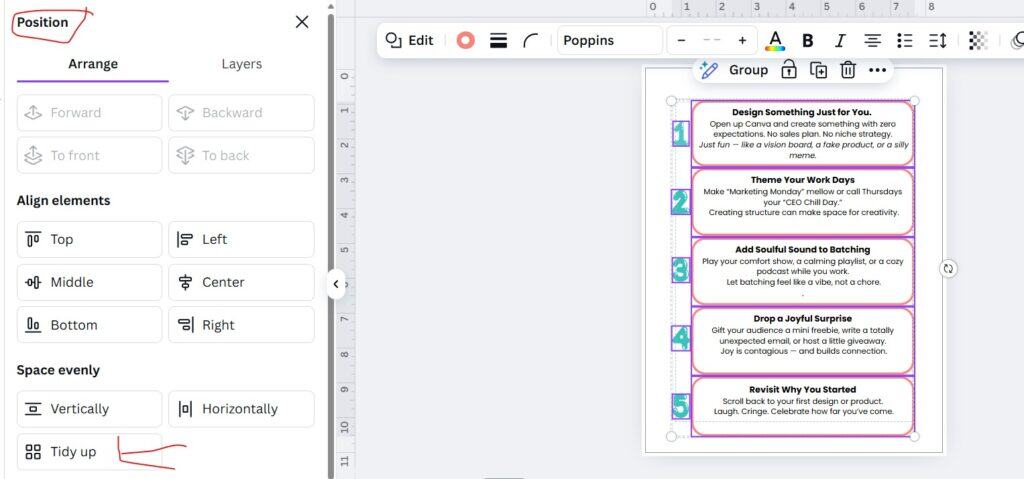1024x479 pixels.
Task: Select 'Drop a Joyful Surprise' heading
Action: coord(803,319)
